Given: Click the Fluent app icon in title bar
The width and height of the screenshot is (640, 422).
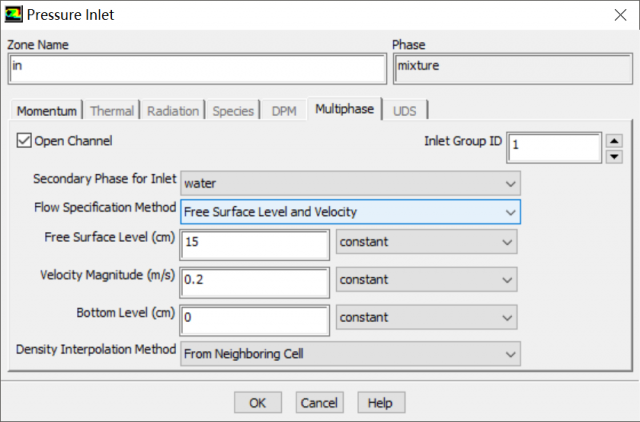Looking at the screenshot, I should 12,14.
